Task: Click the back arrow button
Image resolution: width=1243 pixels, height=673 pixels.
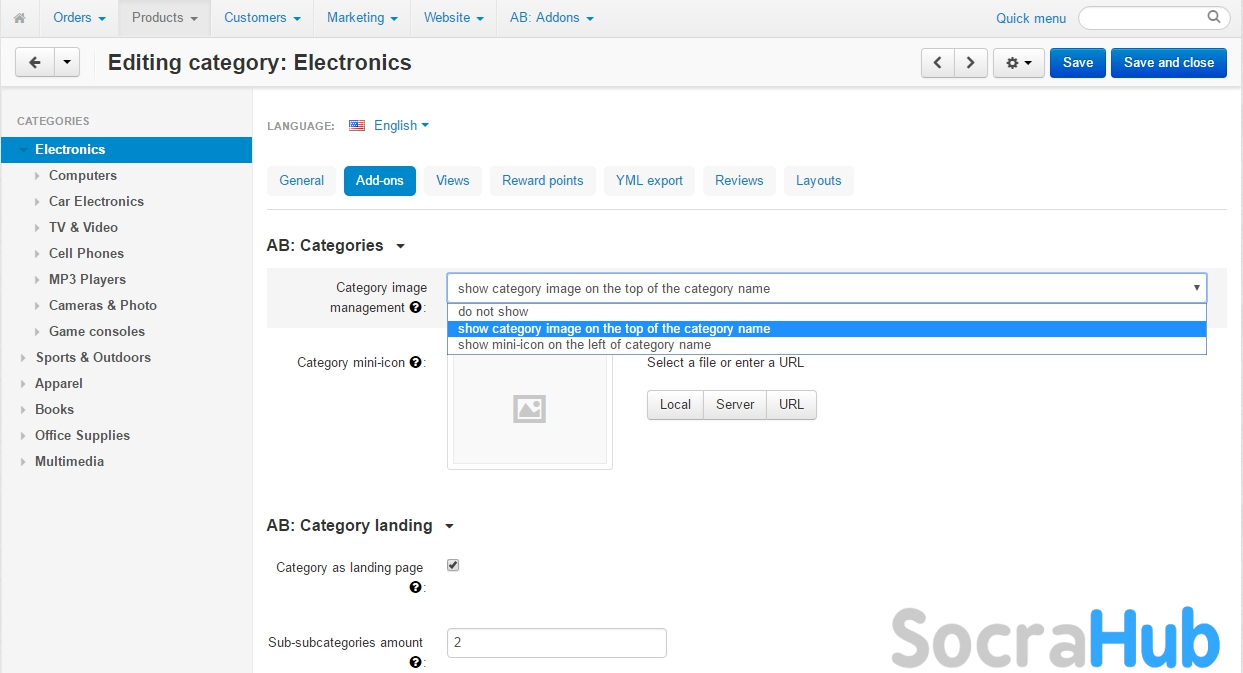Action: click(x=35, y=62)
